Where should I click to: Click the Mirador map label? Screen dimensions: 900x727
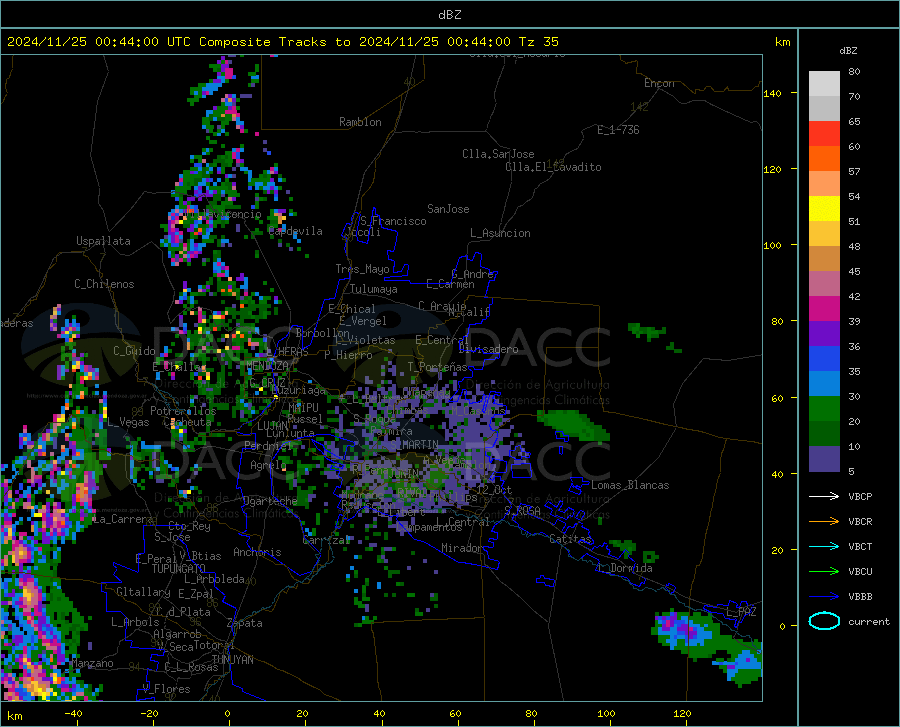tap(461, 548)
